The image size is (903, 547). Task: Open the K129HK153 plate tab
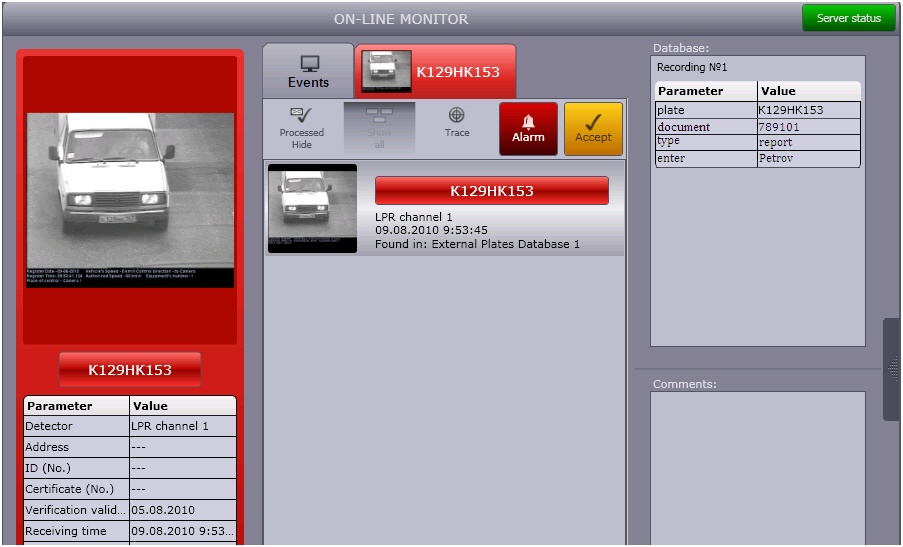tap(435, 72)
